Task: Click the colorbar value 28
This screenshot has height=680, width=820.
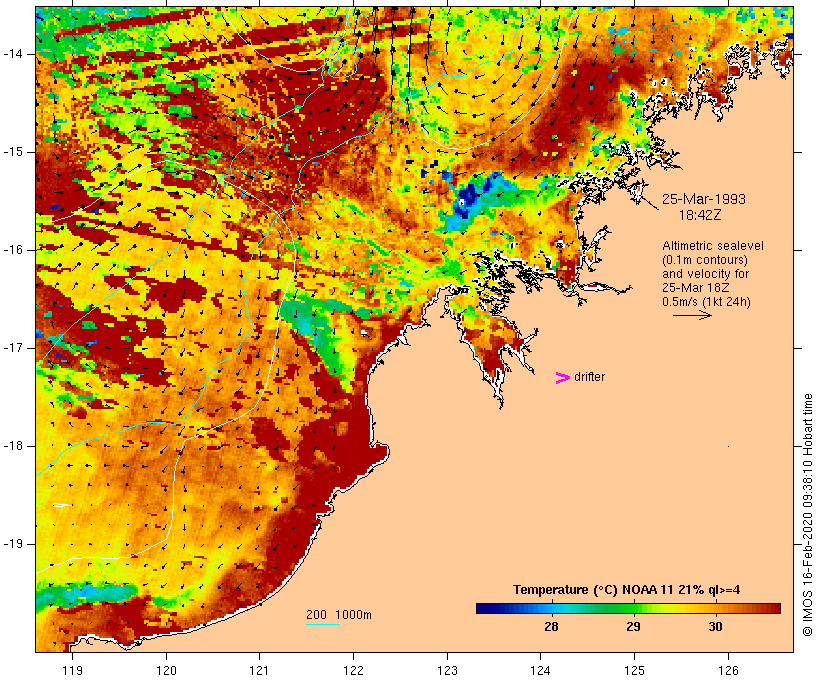Action: (551, 626)
